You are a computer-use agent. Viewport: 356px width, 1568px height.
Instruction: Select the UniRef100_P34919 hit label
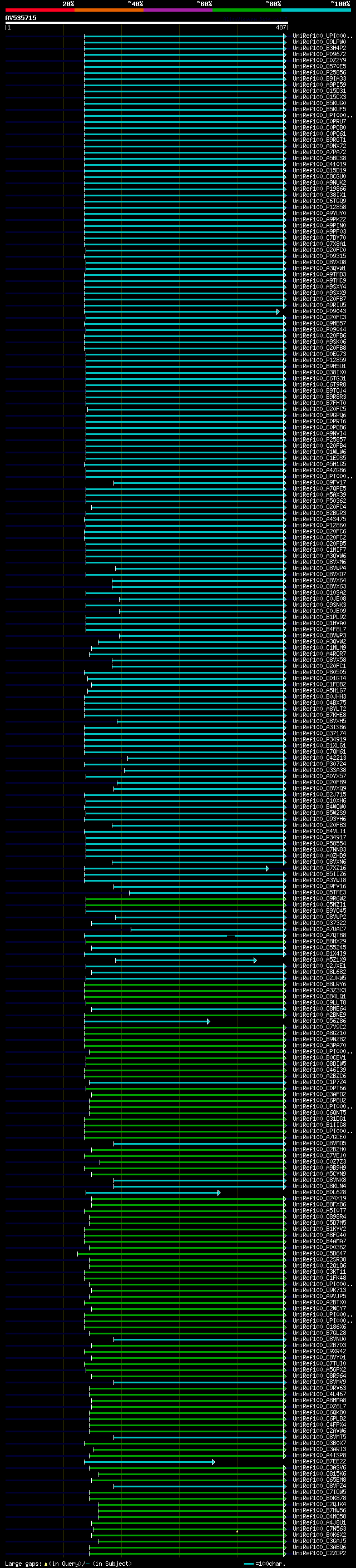click(x=319, y=739)
